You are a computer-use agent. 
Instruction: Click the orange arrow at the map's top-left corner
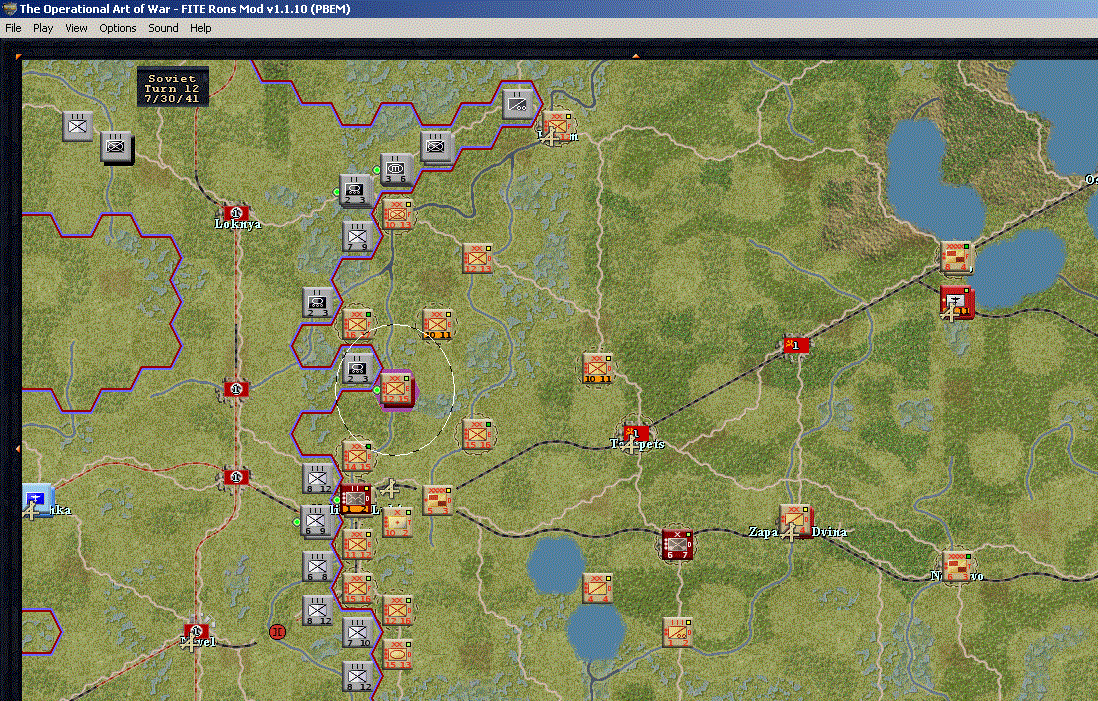pyautogui.click(x=18, y=55)
